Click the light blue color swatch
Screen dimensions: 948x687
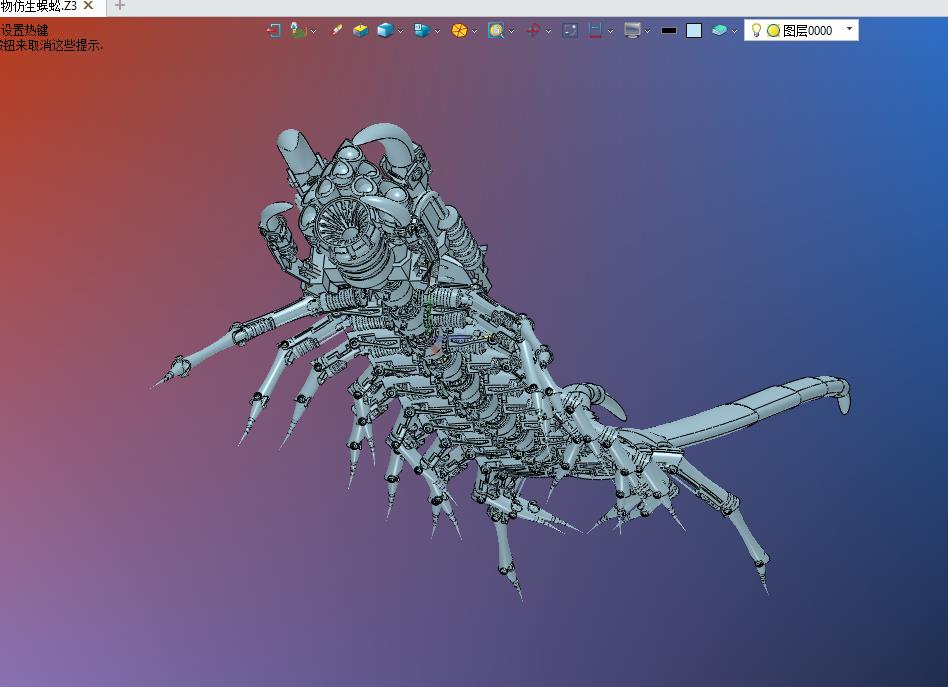click(694, 31)
